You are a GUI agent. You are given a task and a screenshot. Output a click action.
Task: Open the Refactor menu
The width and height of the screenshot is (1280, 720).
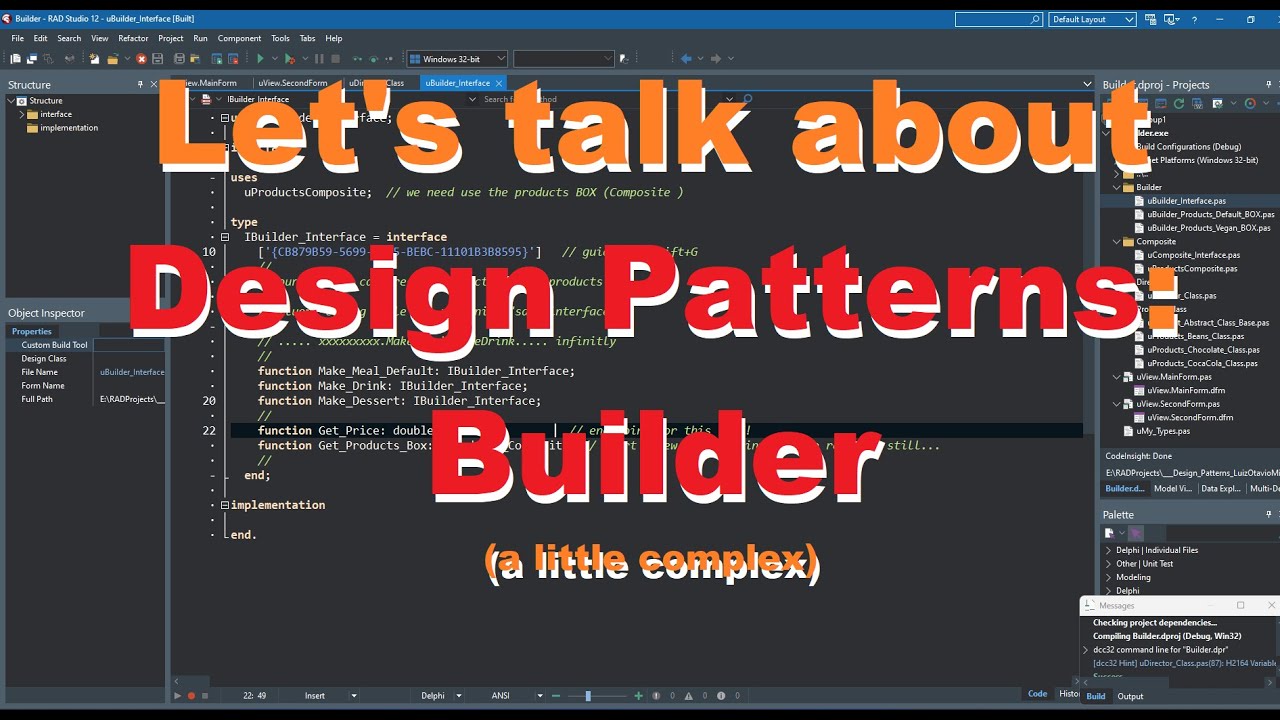click(133, 38)
